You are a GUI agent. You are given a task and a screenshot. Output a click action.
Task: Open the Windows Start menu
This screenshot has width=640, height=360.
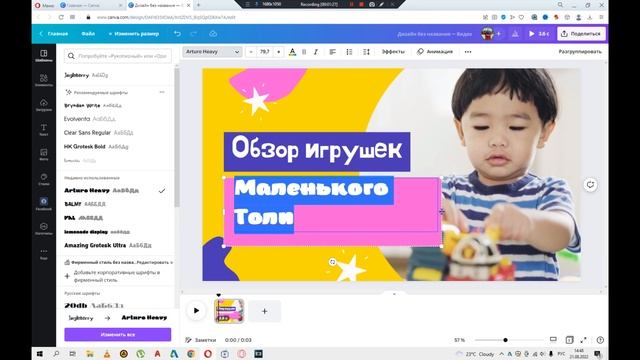40,354
